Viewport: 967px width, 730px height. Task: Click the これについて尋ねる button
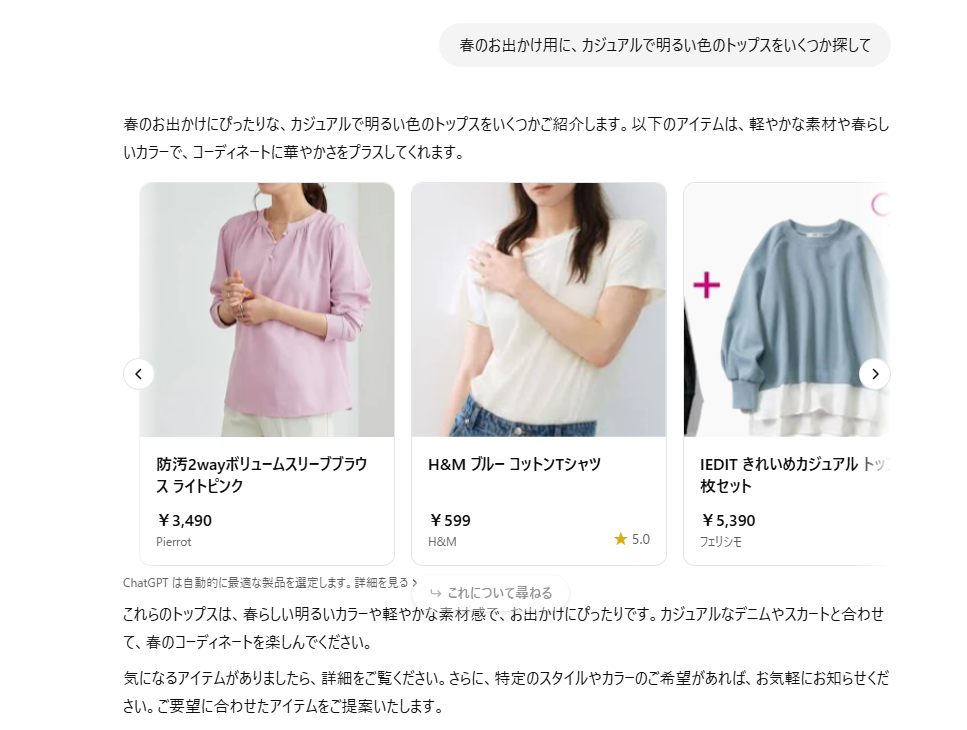tap(490, 593)
